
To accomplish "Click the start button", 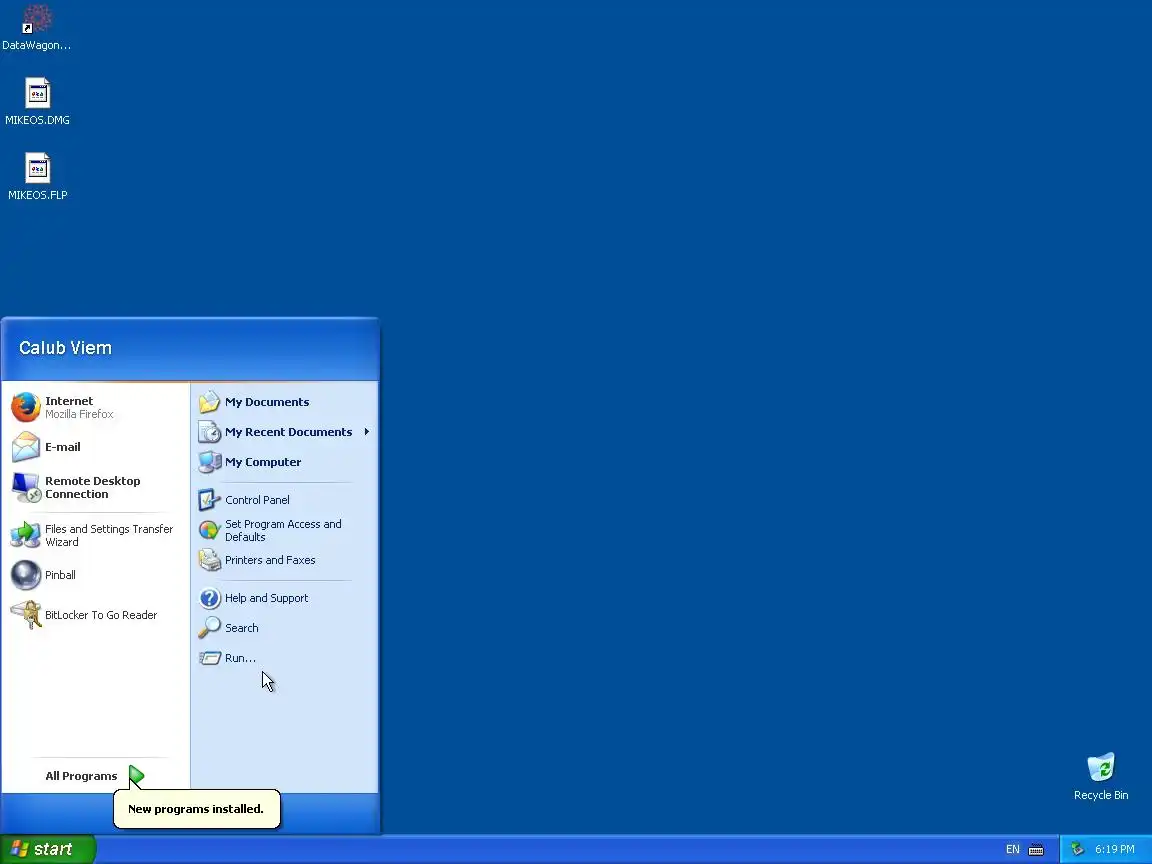I will [x=48, y=849].
